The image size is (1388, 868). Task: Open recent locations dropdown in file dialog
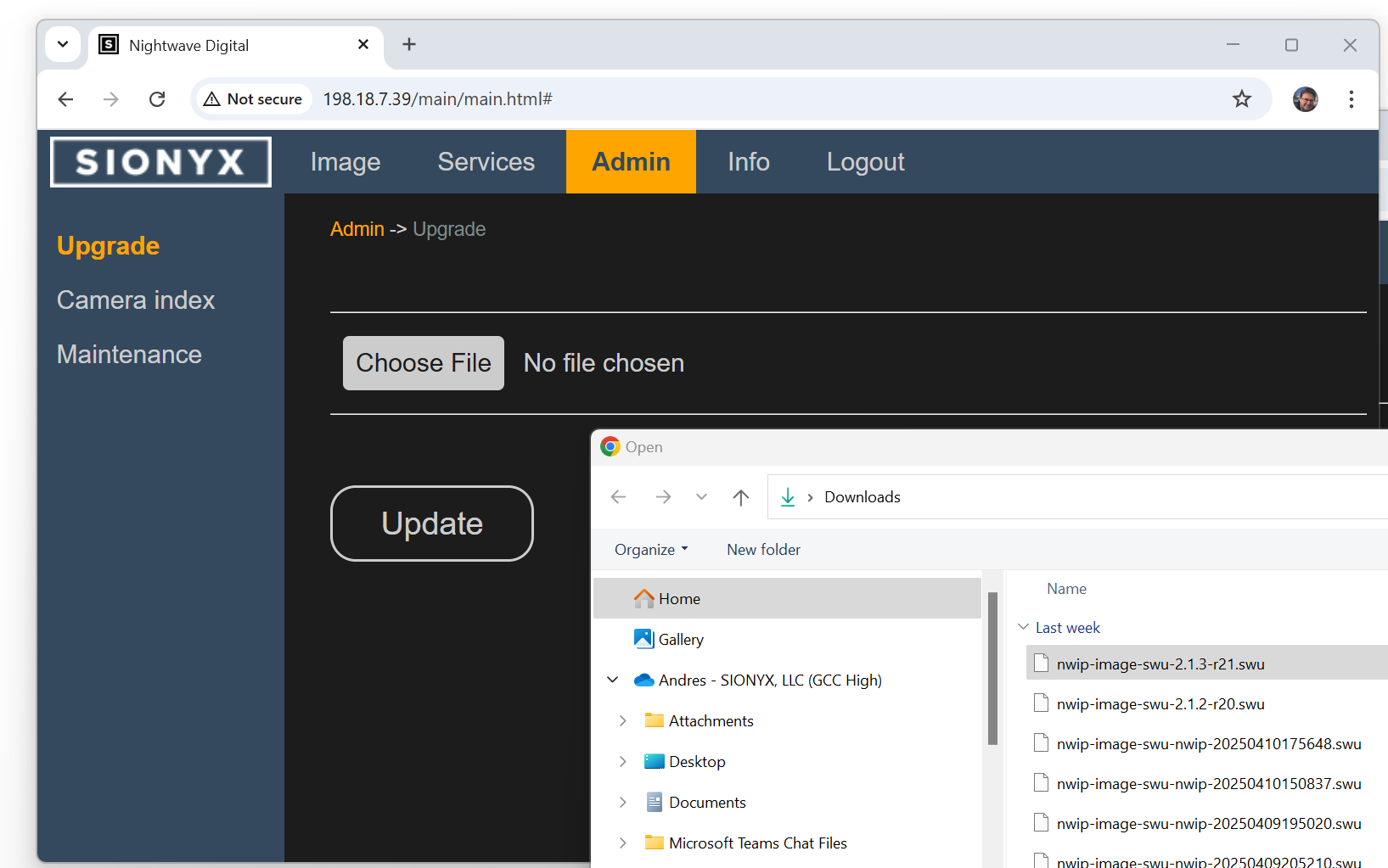pos(701,497)
